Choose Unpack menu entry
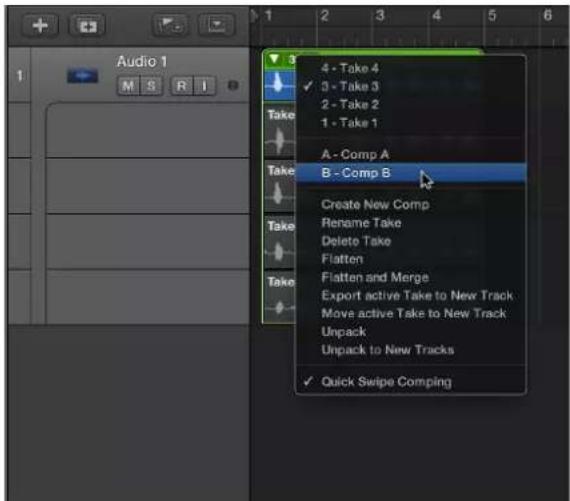The image size is (570, 501). (411, 332)
